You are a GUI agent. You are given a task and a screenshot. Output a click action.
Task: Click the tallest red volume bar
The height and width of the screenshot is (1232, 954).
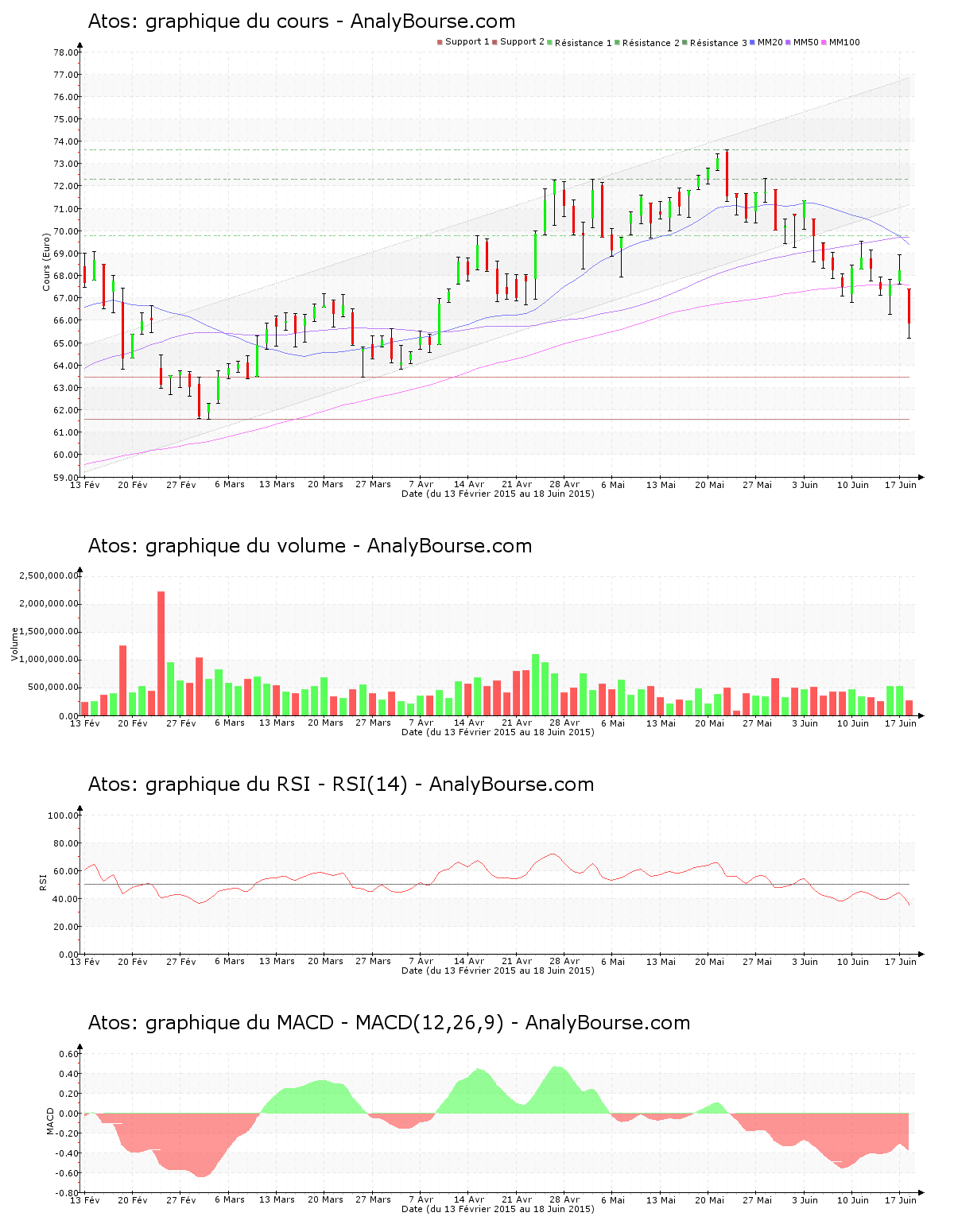pyautogui.click(x=161, y=653)
